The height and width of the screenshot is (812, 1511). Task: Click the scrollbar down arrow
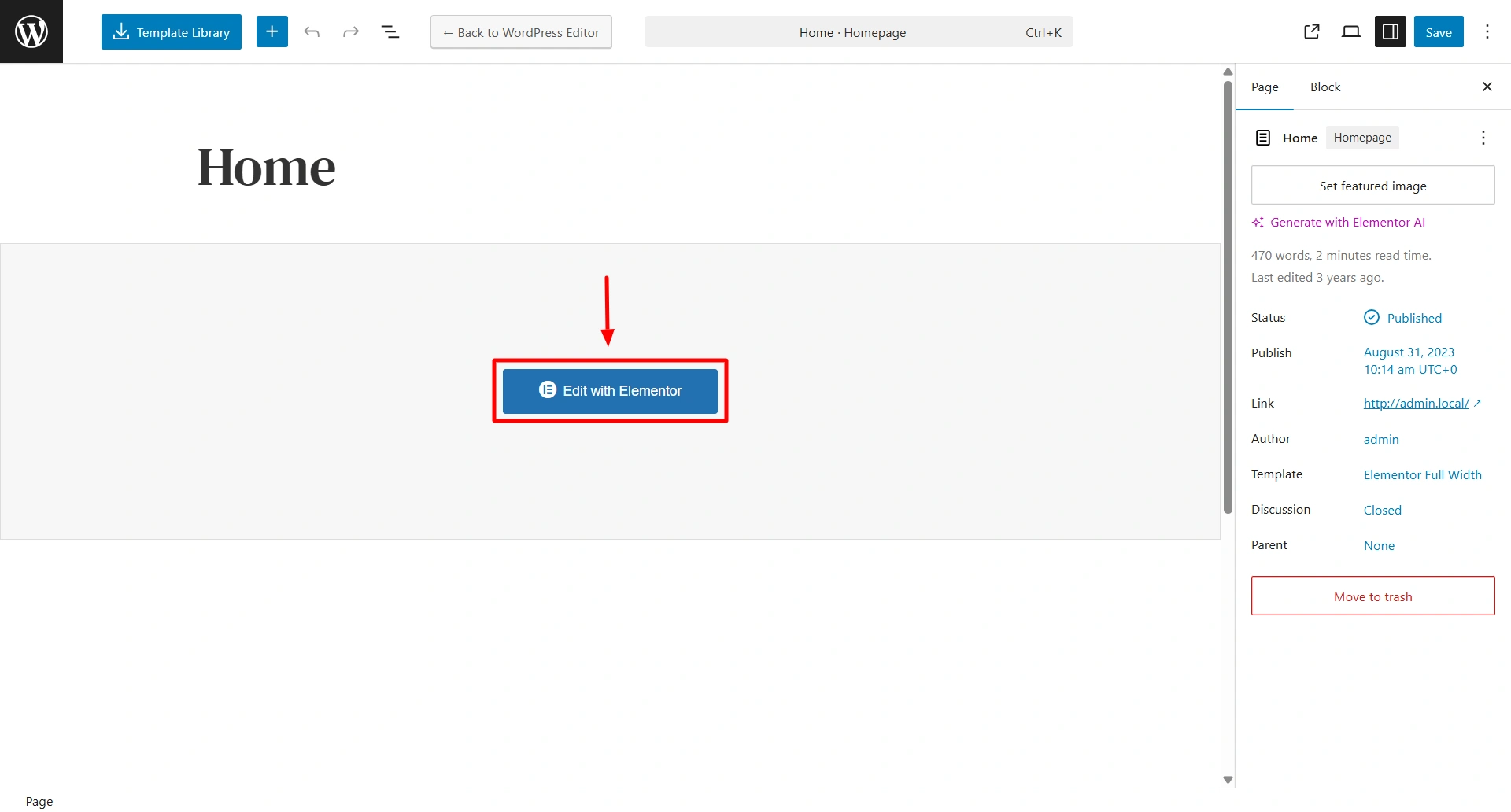(1228, 780)
